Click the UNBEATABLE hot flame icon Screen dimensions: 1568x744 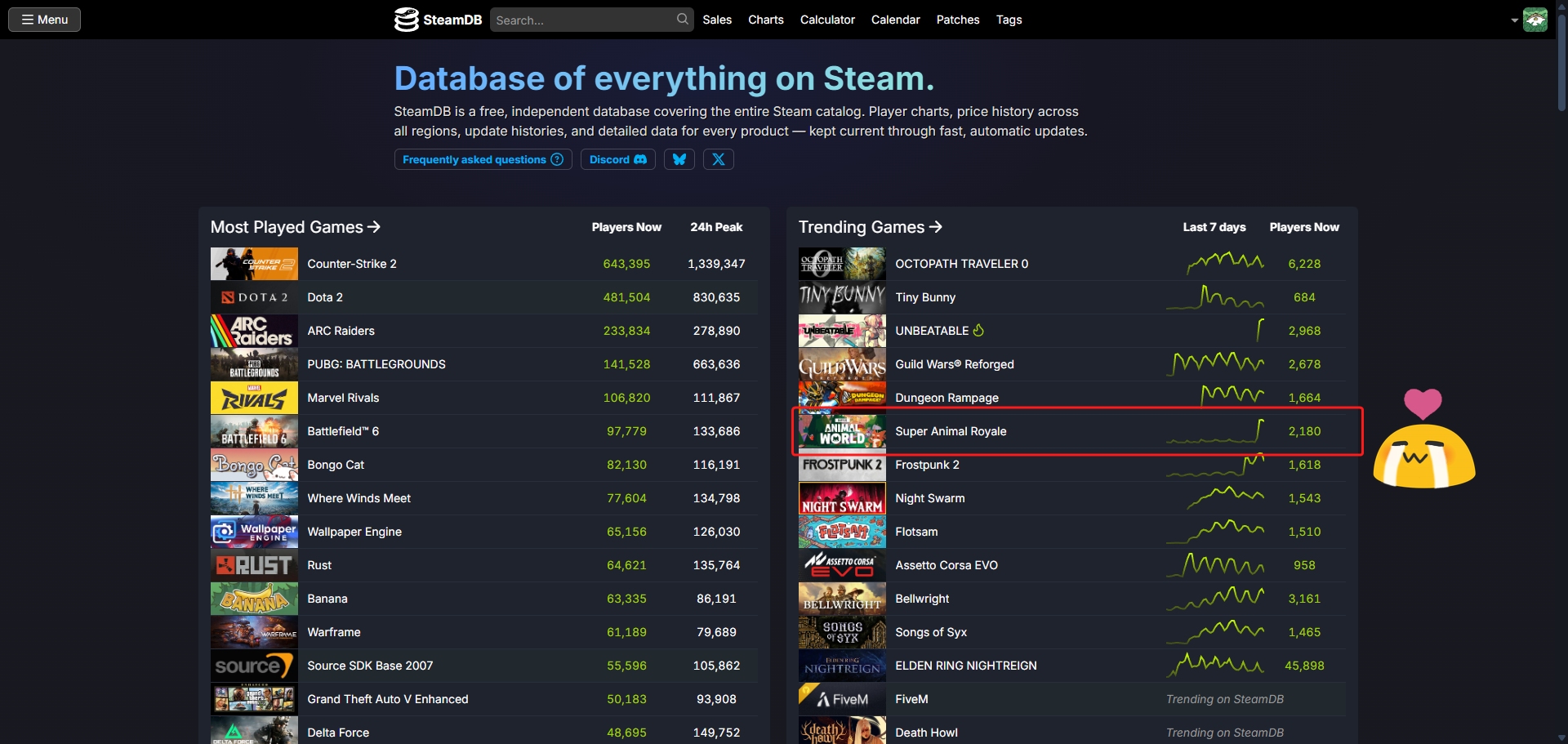(x=978, y=331)
